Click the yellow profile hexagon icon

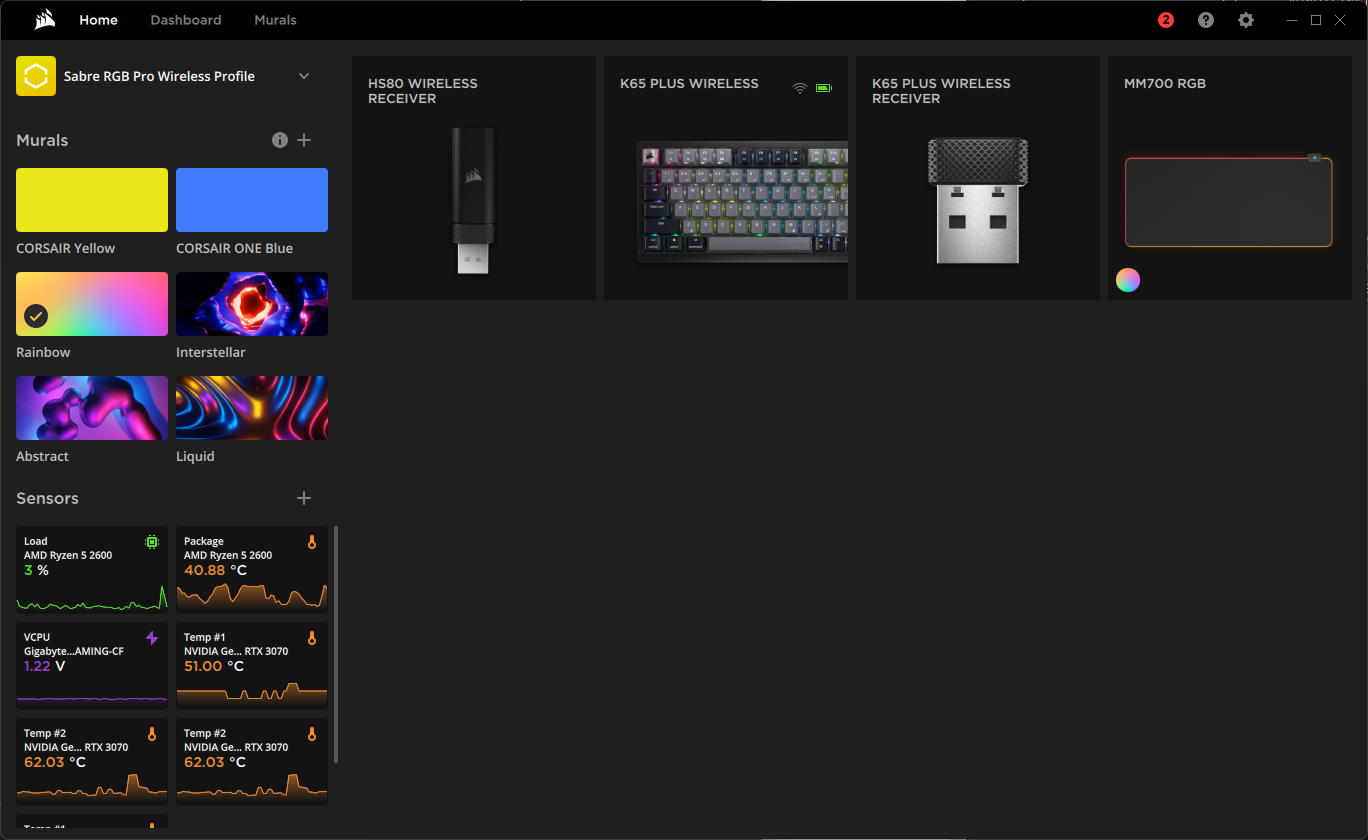click(x=36, y=76)
